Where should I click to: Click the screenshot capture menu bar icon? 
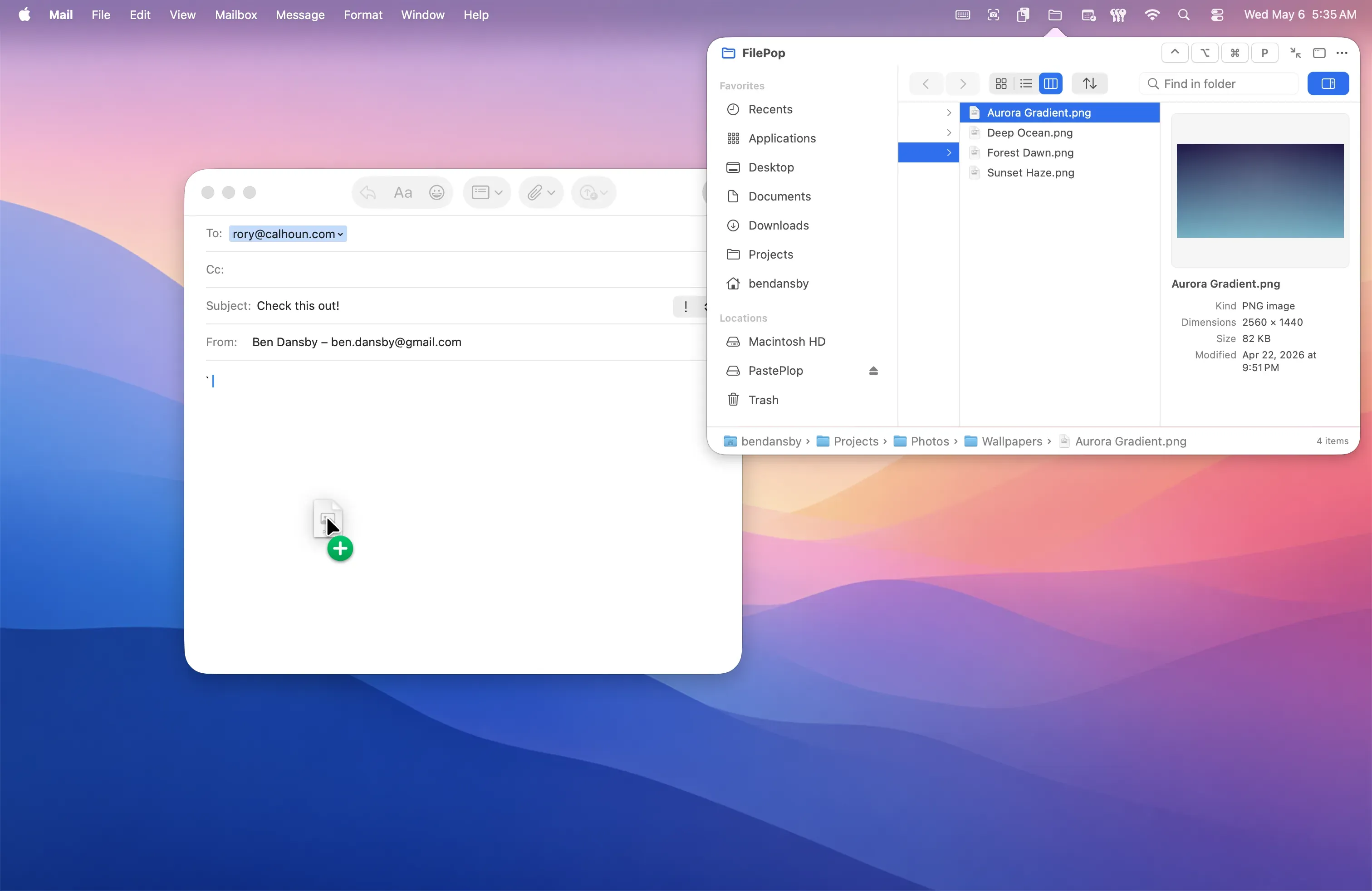[993, 15]
